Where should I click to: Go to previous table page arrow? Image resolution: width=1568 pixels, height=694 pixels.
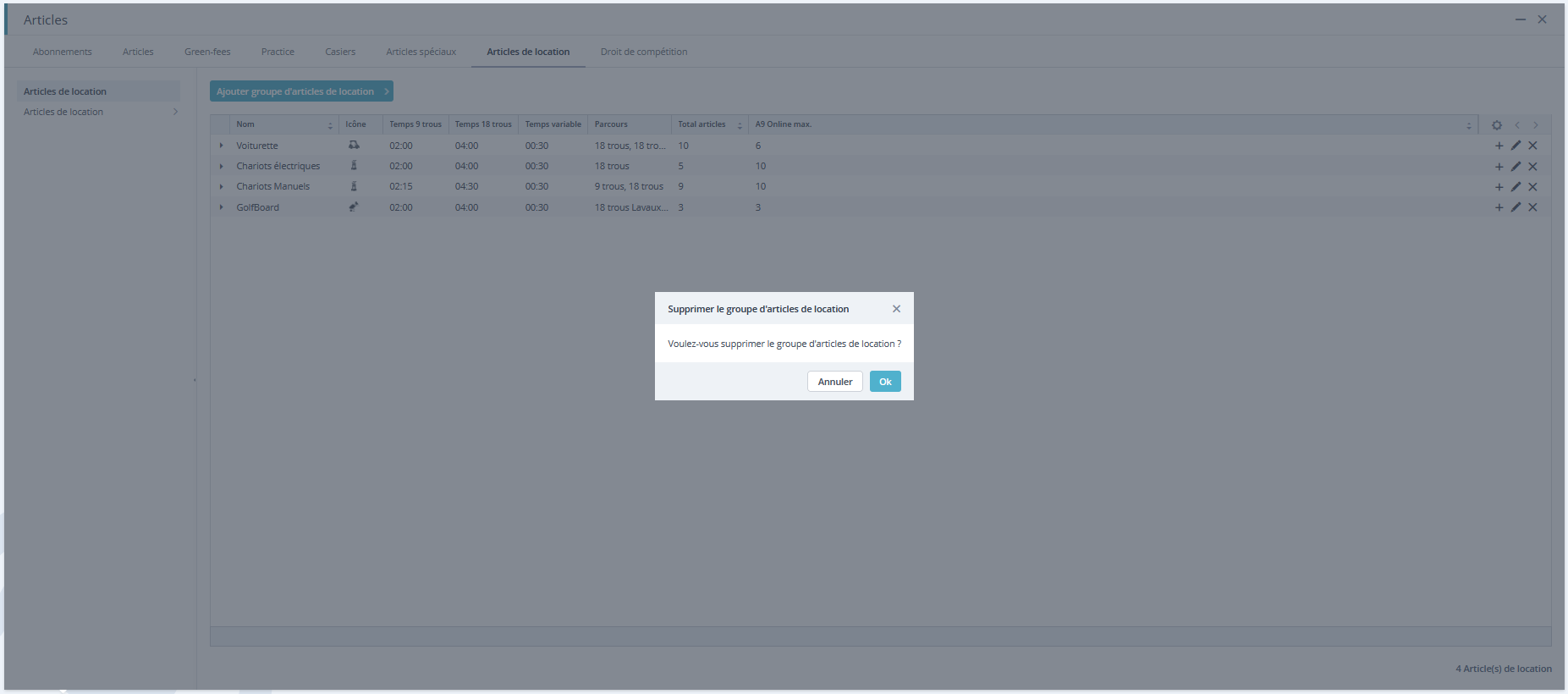(x=1517, y=125)
